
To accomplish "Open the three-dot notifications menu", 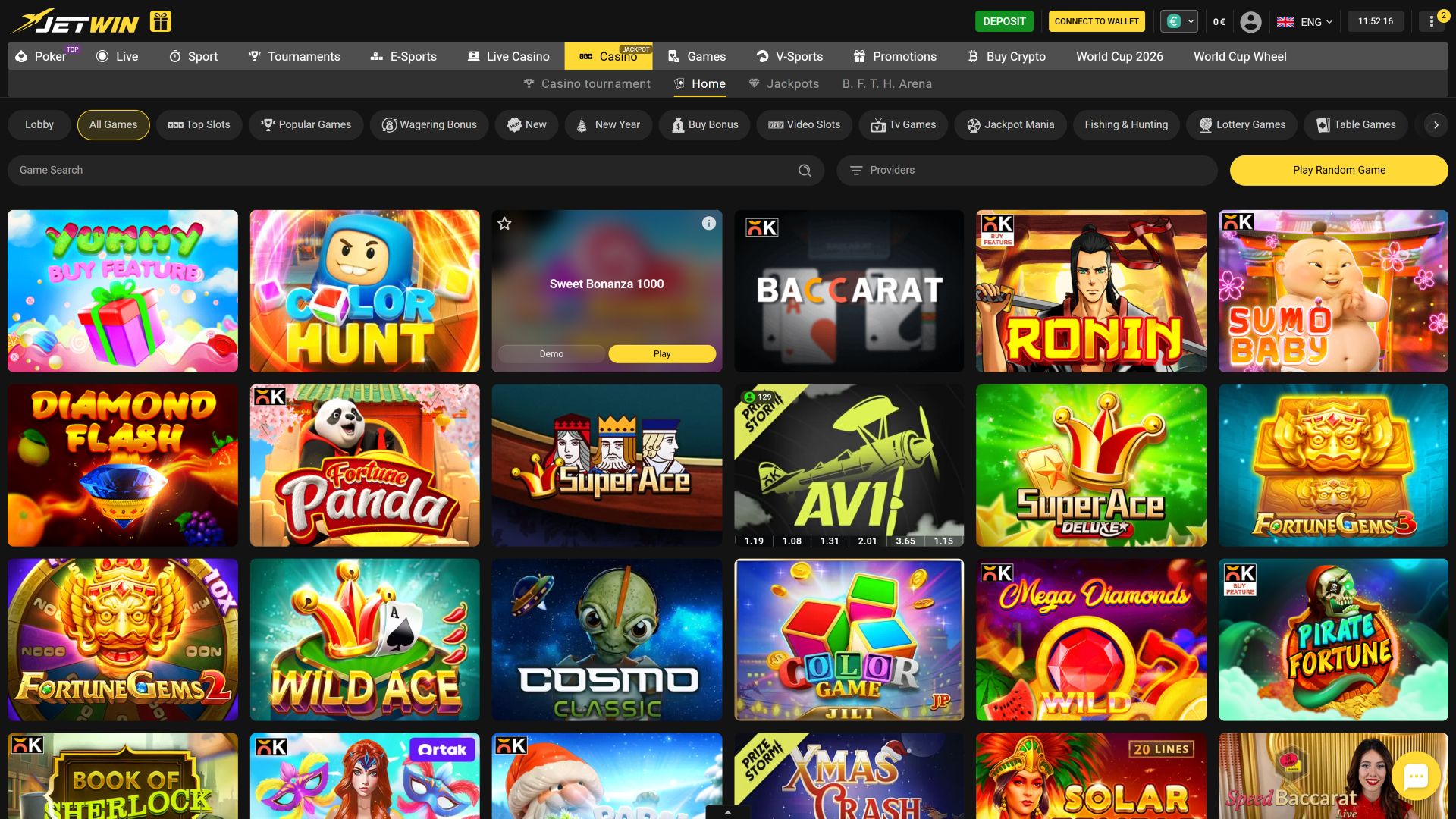I will point(1431,22).
